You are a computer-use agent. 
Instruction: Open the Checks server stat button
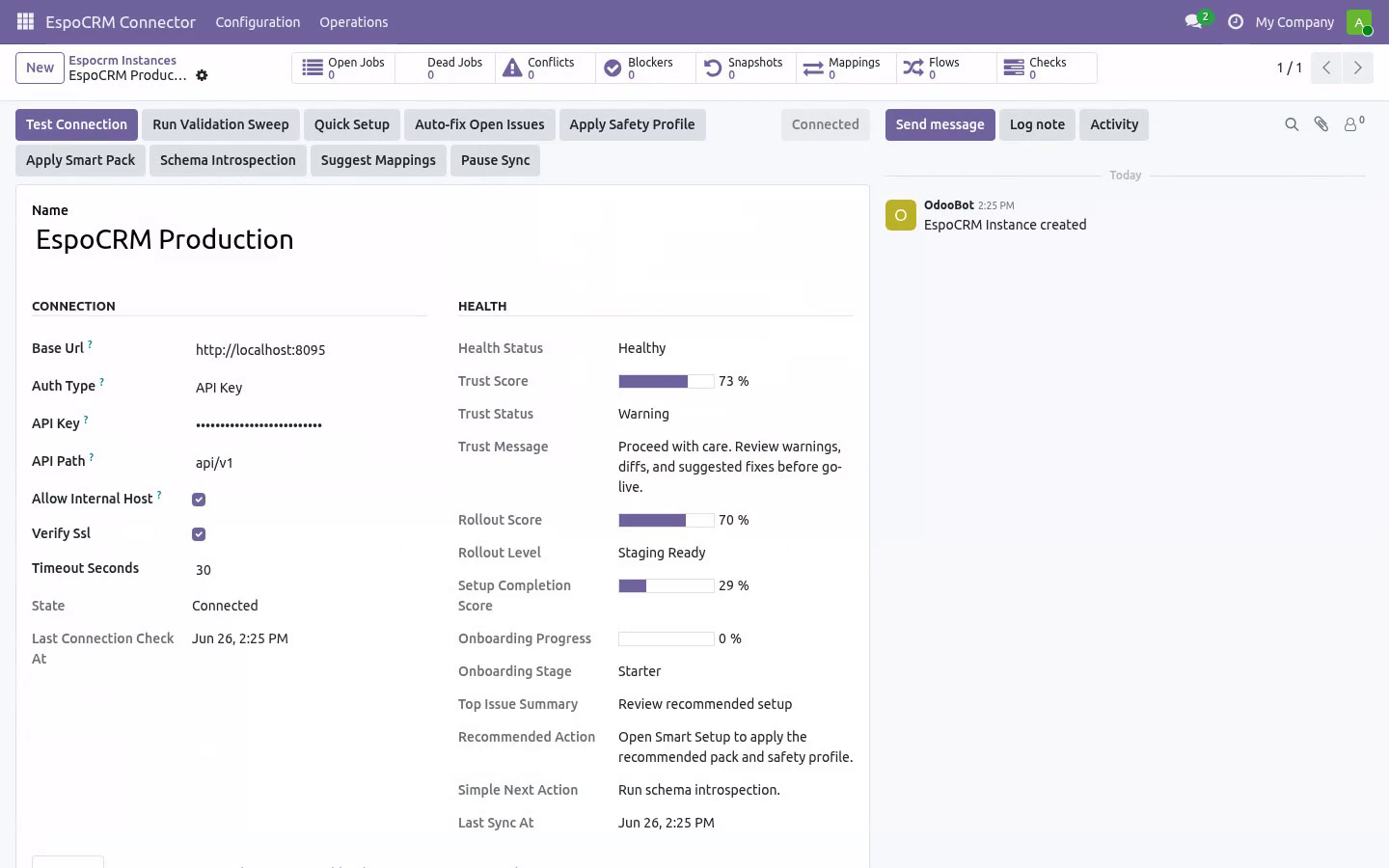1047,68
